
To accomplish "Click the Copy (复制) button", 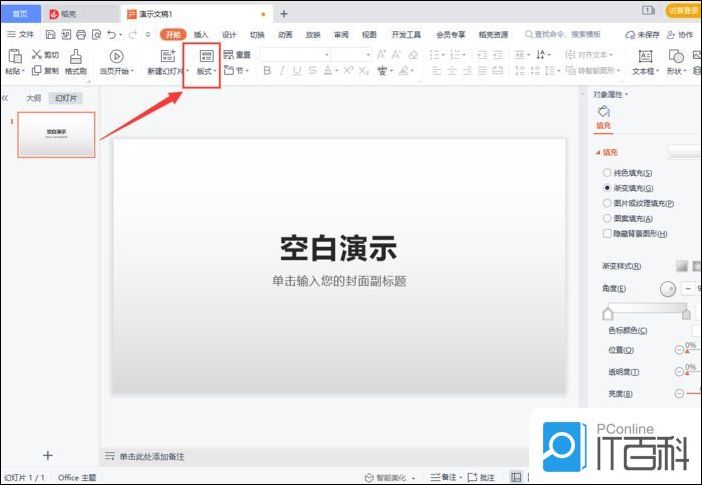I will click(x=45, y=70).
